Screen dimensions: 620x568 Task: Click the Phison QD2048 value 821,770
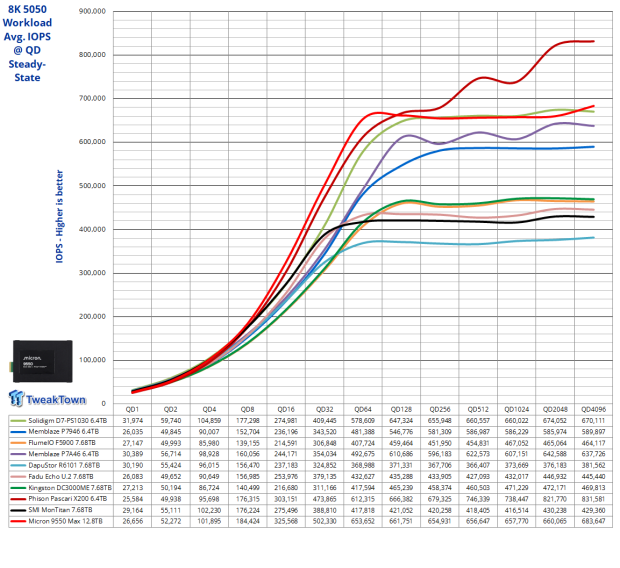(555, 499)
